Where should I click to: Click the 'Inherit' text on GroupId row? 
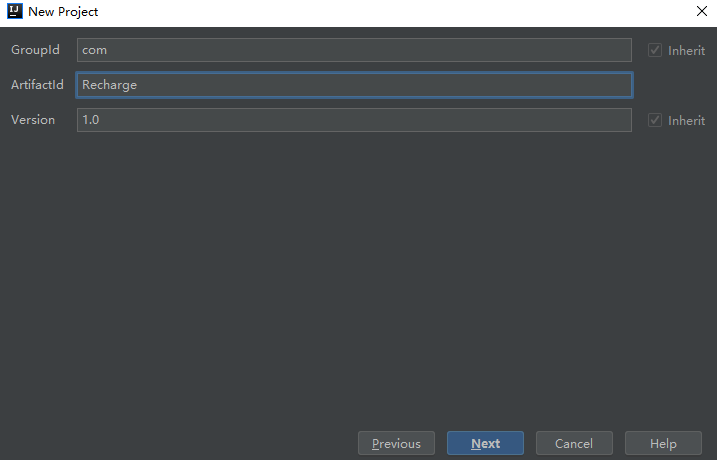pyautogui.click(x=686, y=50)
